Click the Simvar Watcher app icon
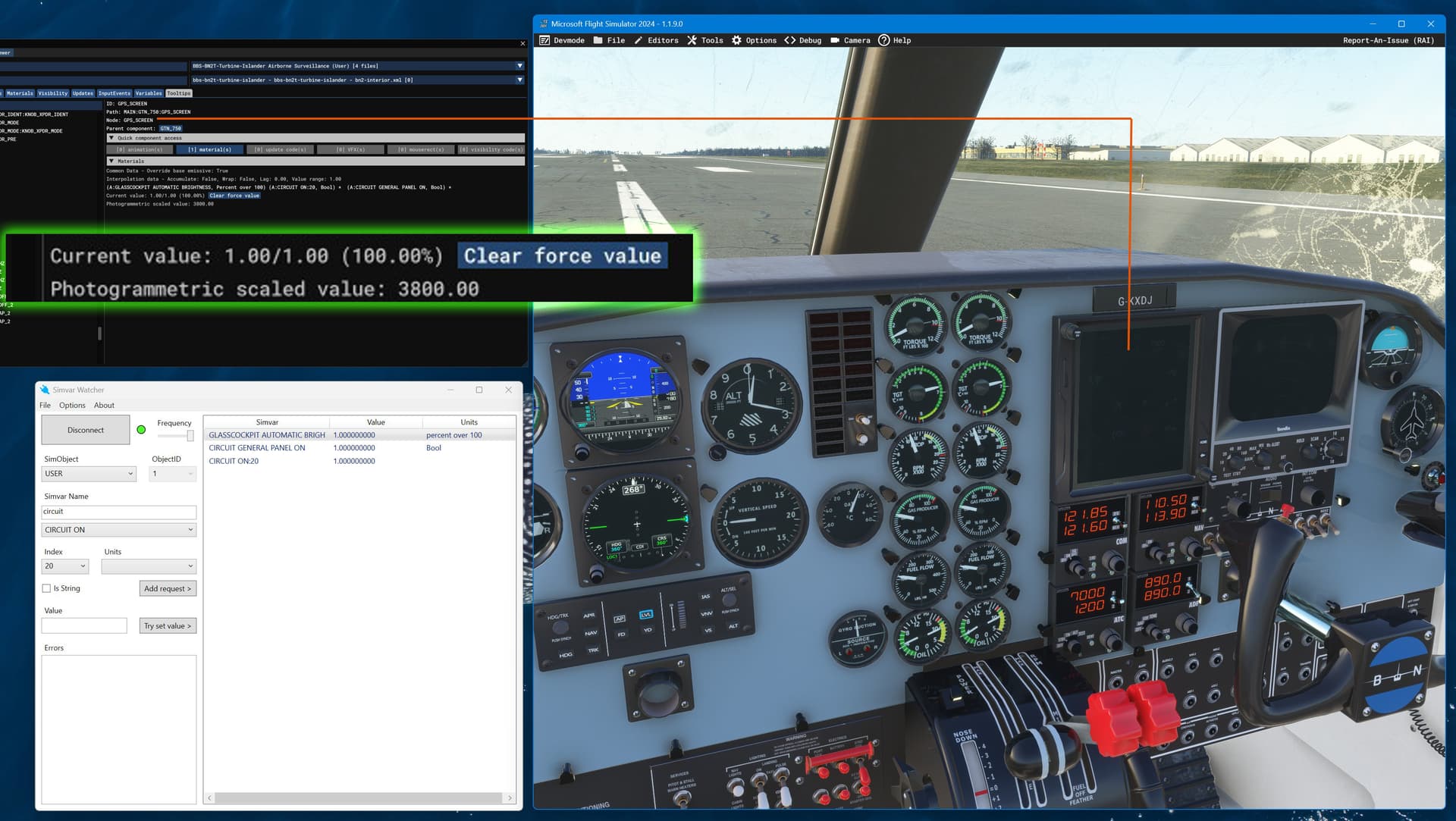The width and height of the screenshot is (1456, 821). (44, 390)
